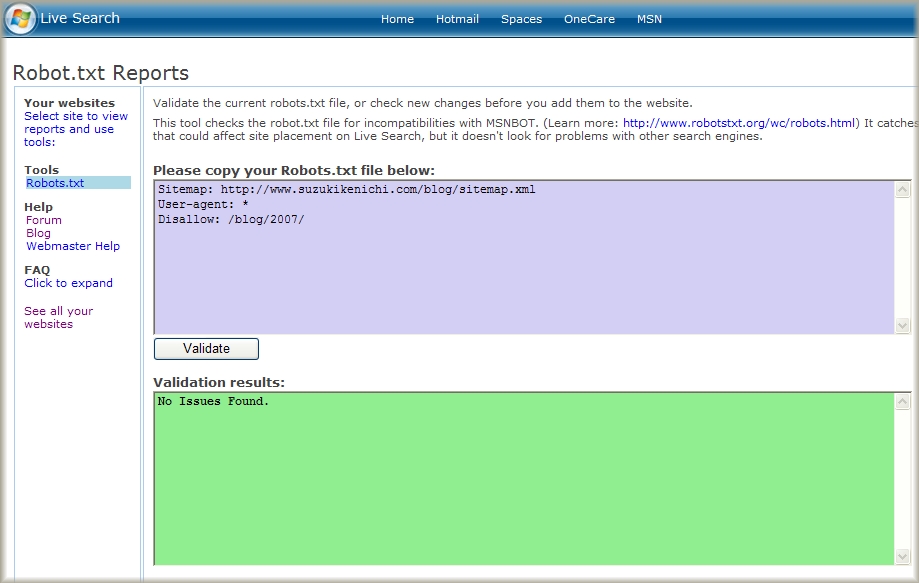
Task: Click inside the Robots.txt file text area
Action: coord(525,258)
